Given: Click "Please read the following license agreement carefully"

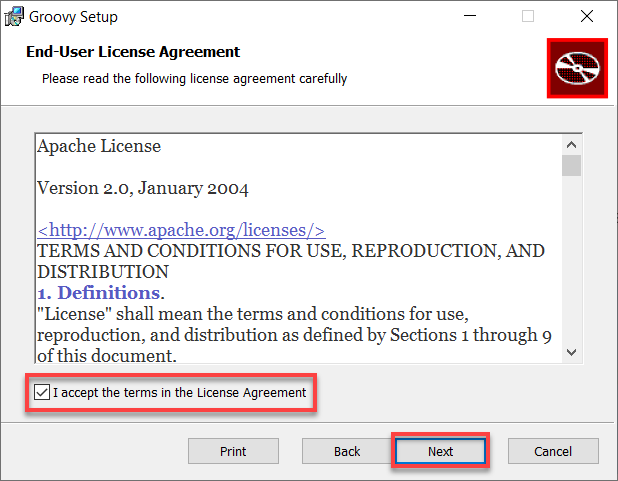Looking at the screenshot, I should (195, 78).
